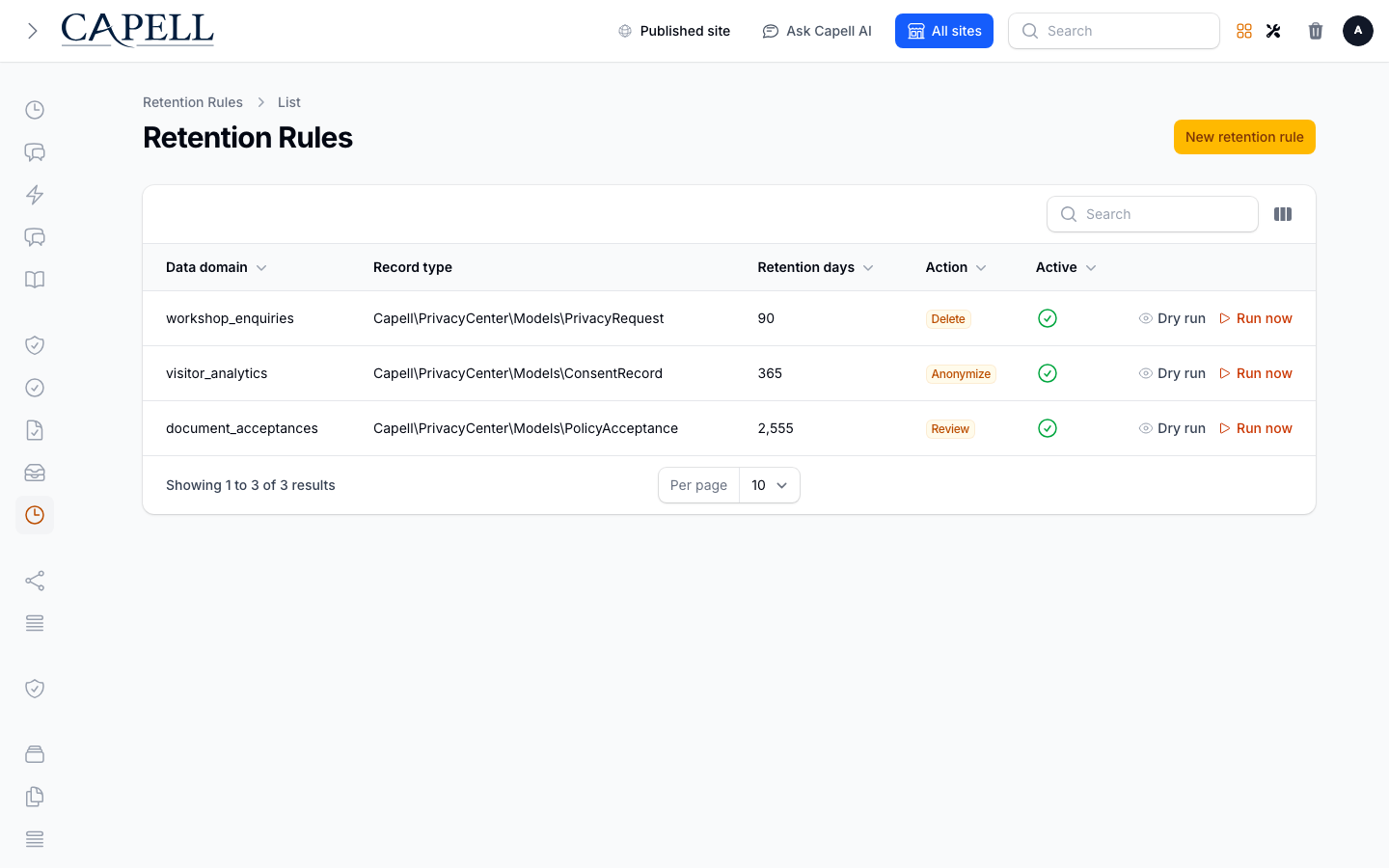Open the tools icon in the header
Screen dimensions: 1389x868
[x=1273, y=31]
